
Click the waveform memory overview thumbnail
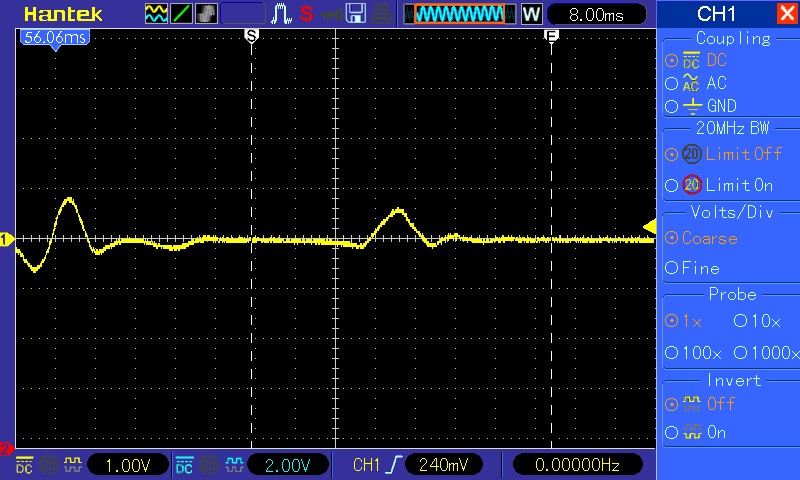pos(459,14)
